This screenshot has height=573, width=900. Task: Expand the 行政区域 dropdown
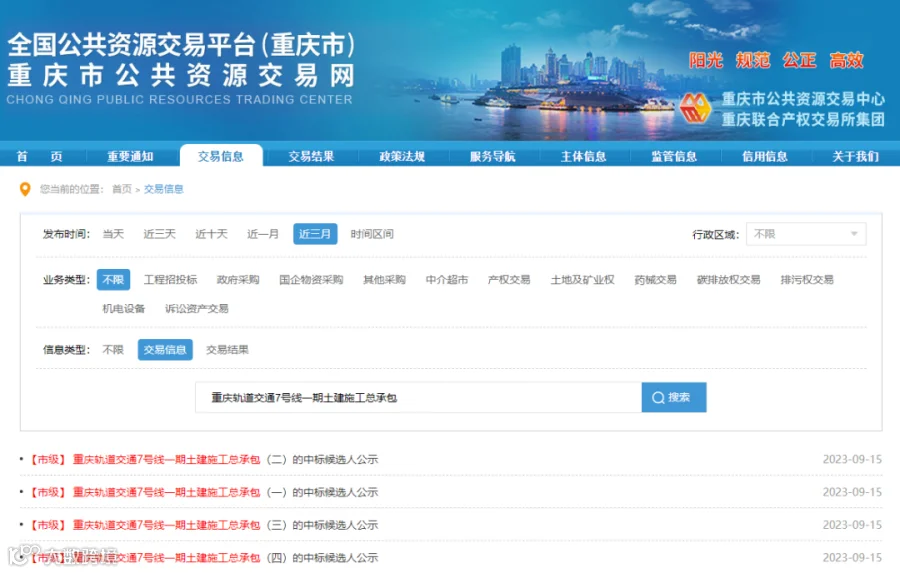(x=806, y=234)
